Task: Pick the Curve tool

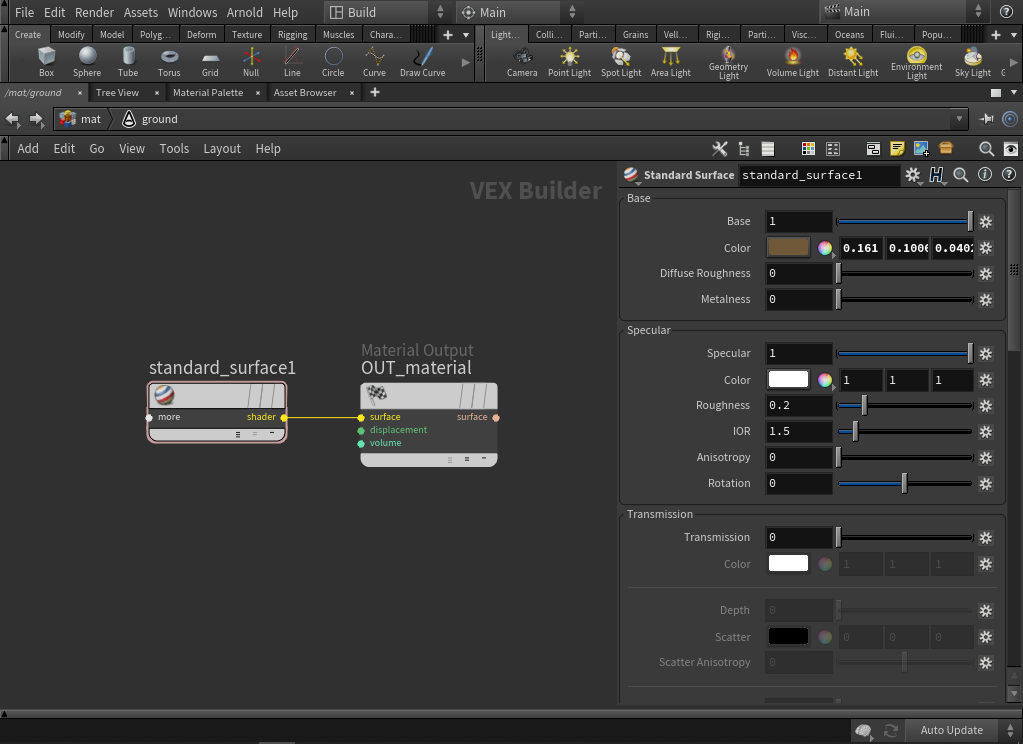Action: coord(374,62)
